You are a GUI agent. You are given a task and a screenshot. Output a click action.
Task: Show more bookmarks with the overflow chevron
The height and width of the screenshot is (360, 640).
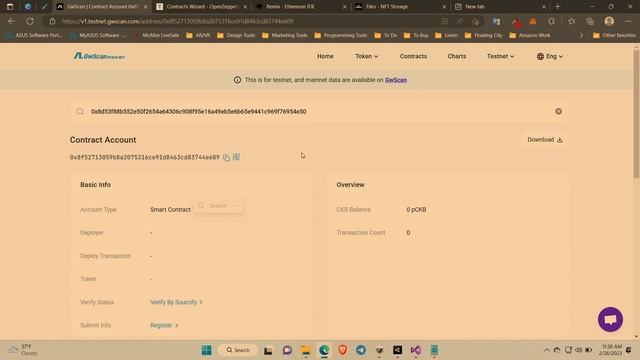tap(581, 36)
